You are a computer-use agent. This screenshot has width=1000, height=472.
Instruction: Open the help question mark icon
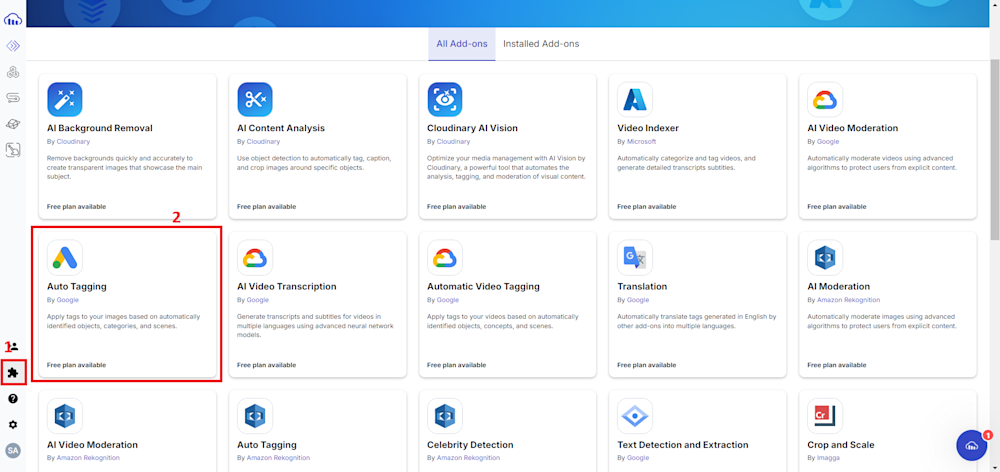[x=13, y=399]
